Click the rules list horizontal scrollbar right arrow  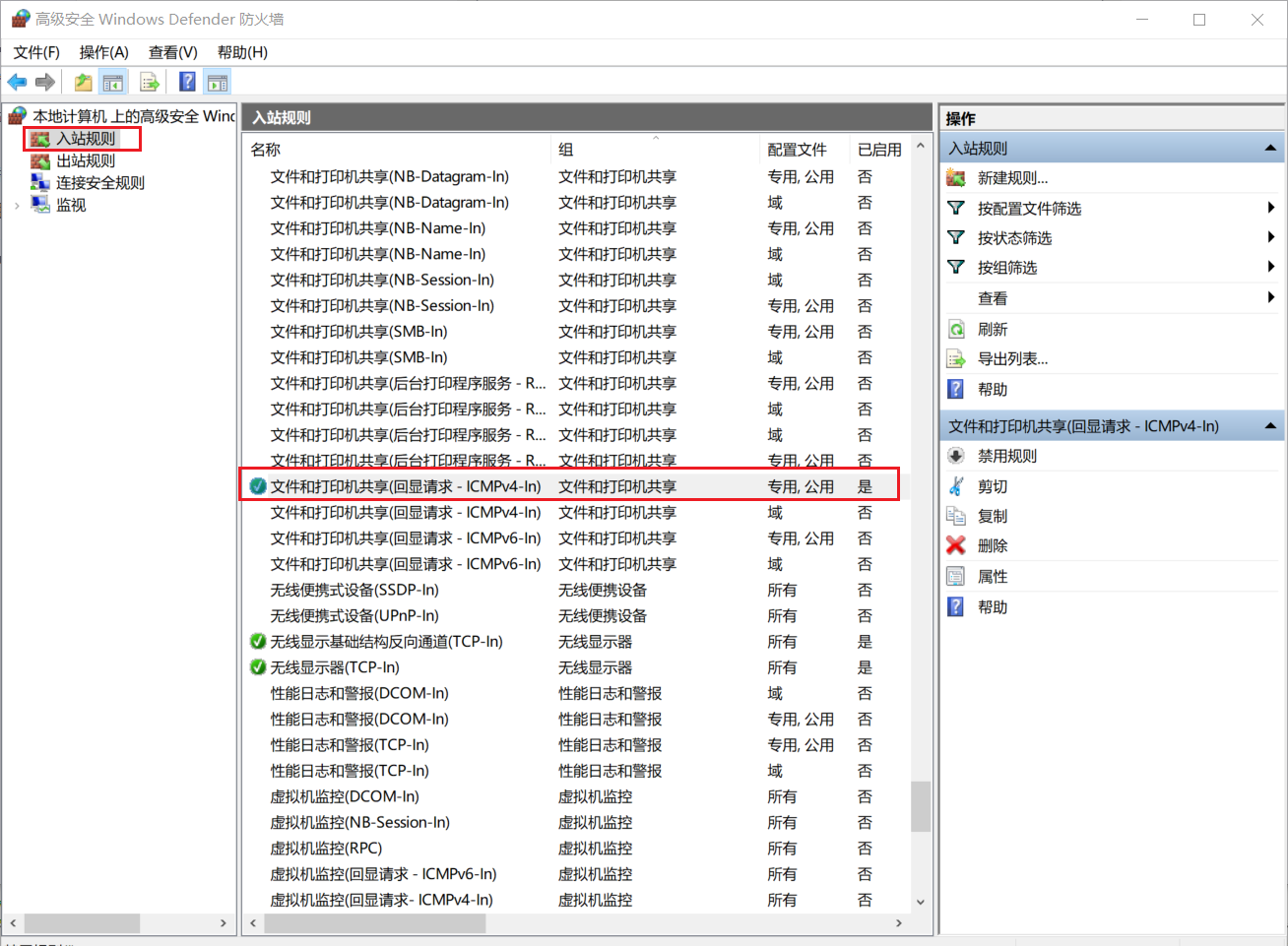click(898, 923)
